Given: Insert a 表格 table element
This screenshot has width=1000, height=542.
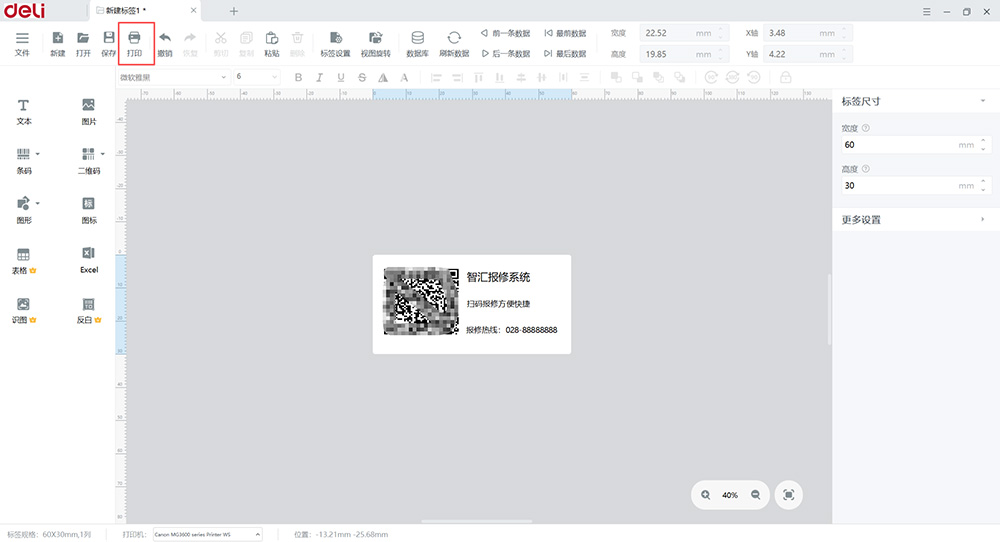Looking at the screenshot, I should point(24,261).
